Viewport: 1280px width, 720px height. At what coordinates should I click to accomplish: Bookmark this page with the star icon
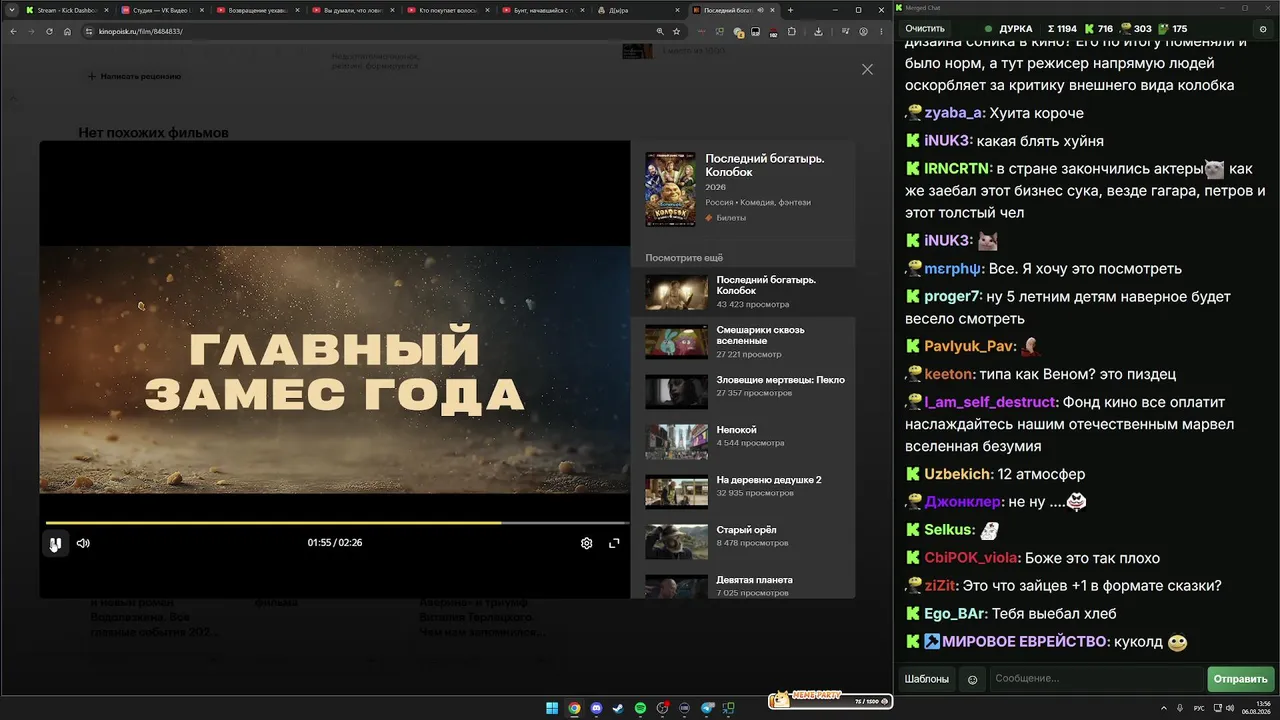point(676,31)
